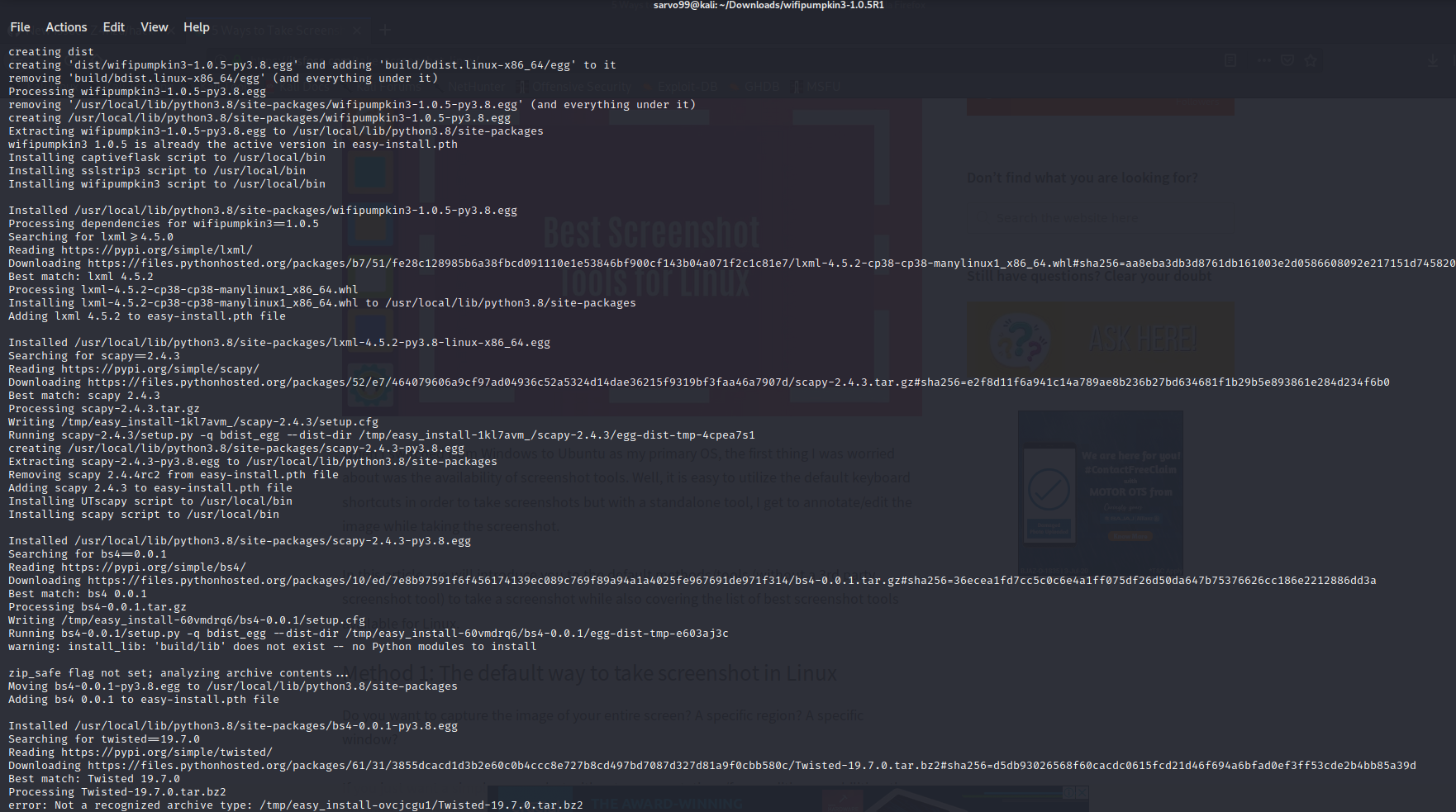Click the 'creating dist' output line
1456x812 pixels.
51,52
